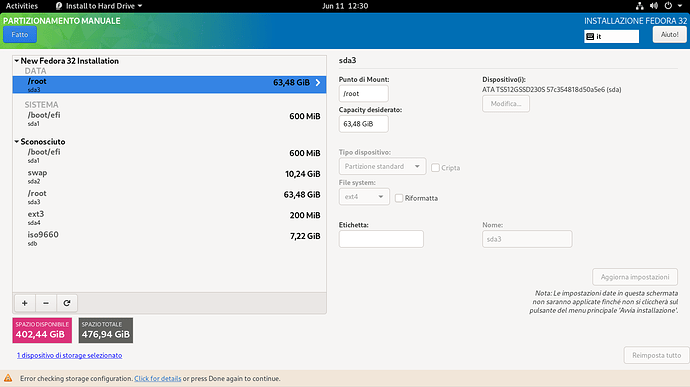Click the Aggiorna impostazioni button
Image resolution: width=690 pixels, height=387 pixels.
tap(635, 277)
